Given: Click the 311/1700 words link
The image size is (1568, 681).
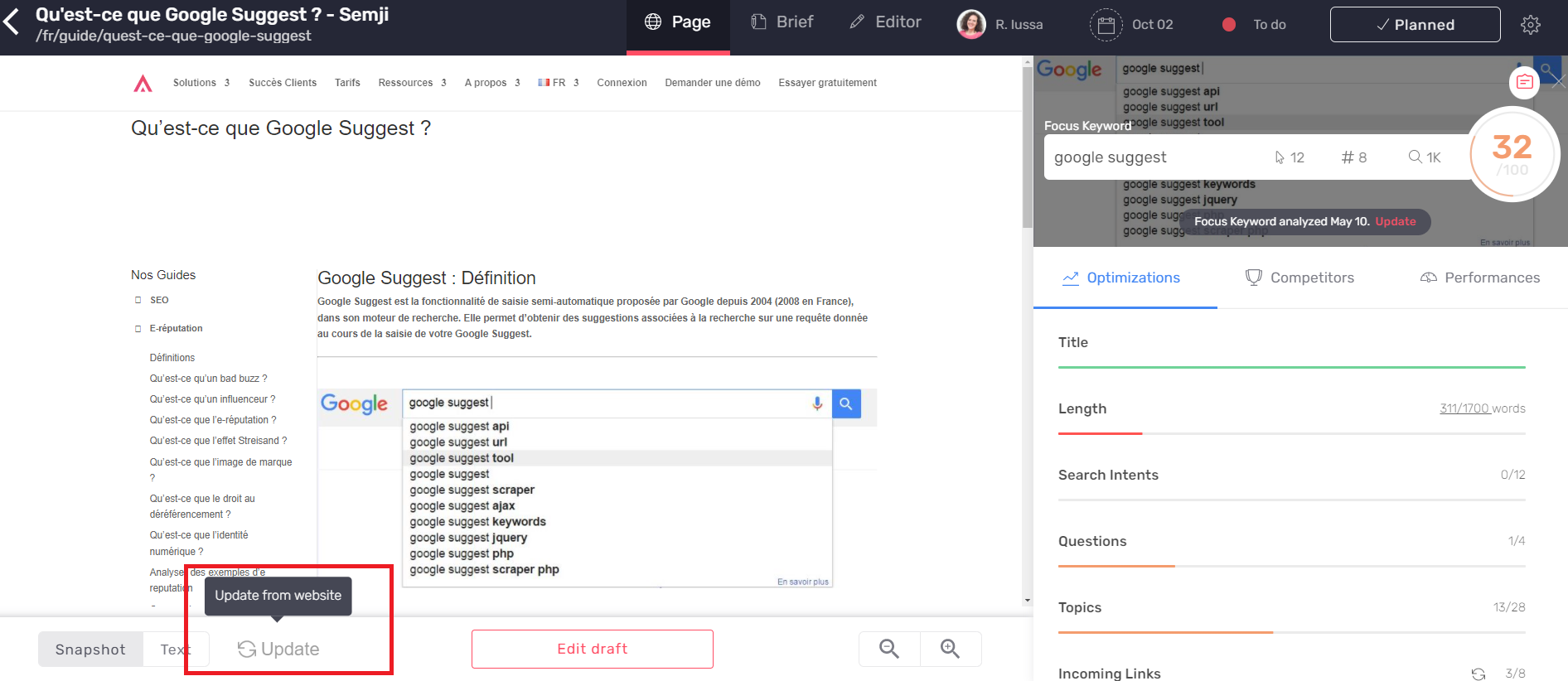Looking at the screenshot, I should coord(1464,408).
